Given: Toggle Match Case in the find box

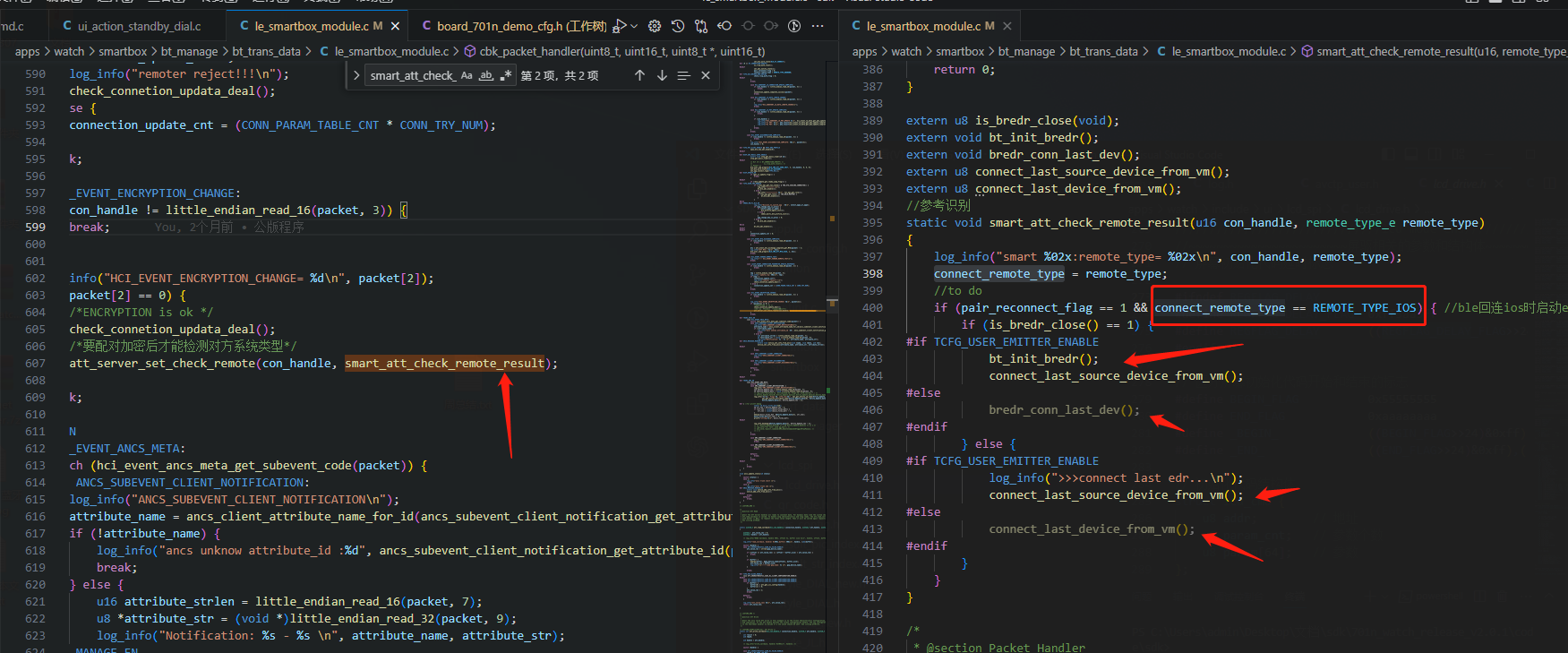Looking at the screenshot, I should pos(467,75).
